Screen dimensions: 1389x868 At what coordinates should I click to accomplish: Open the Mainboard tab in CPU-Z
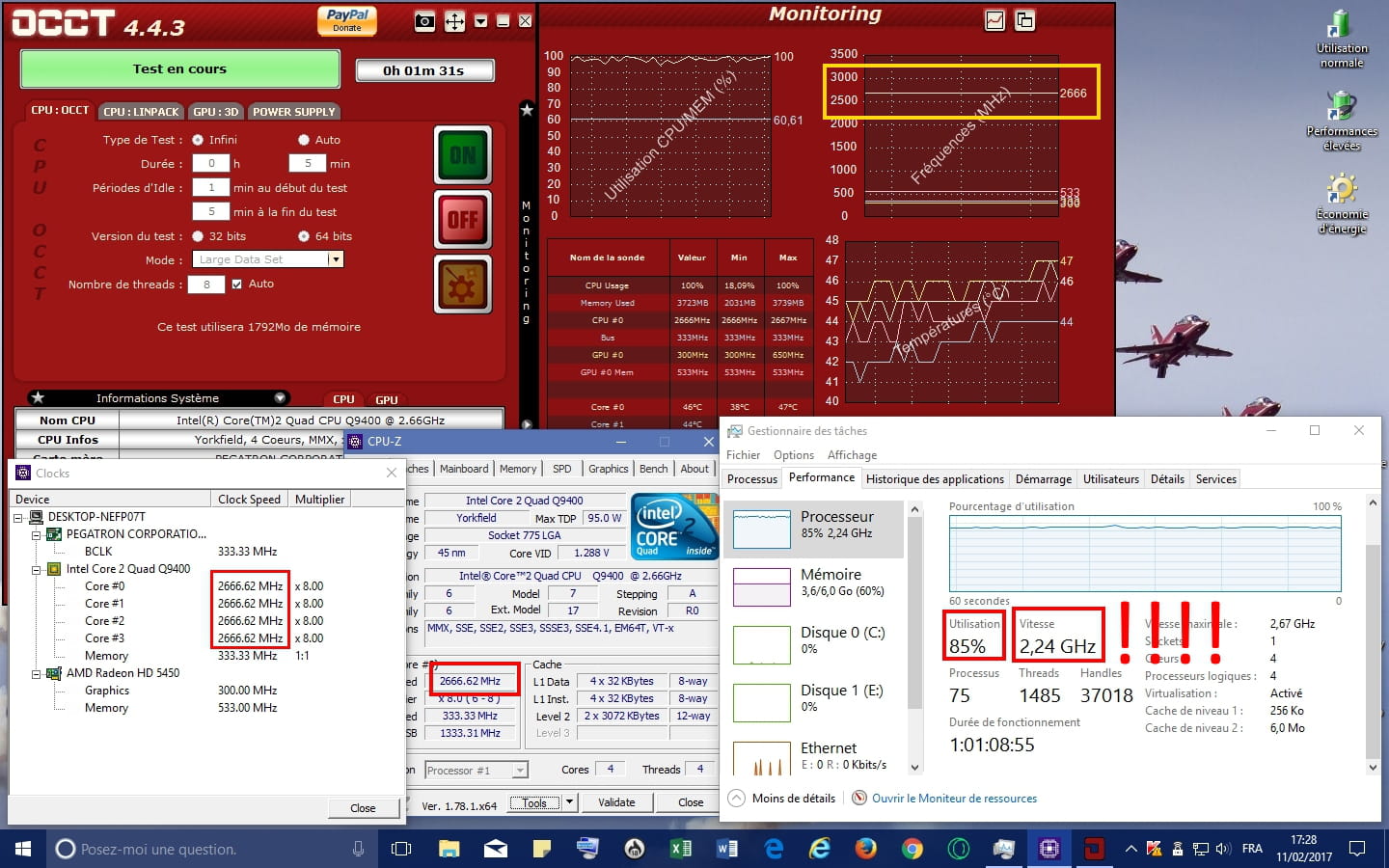464,469
